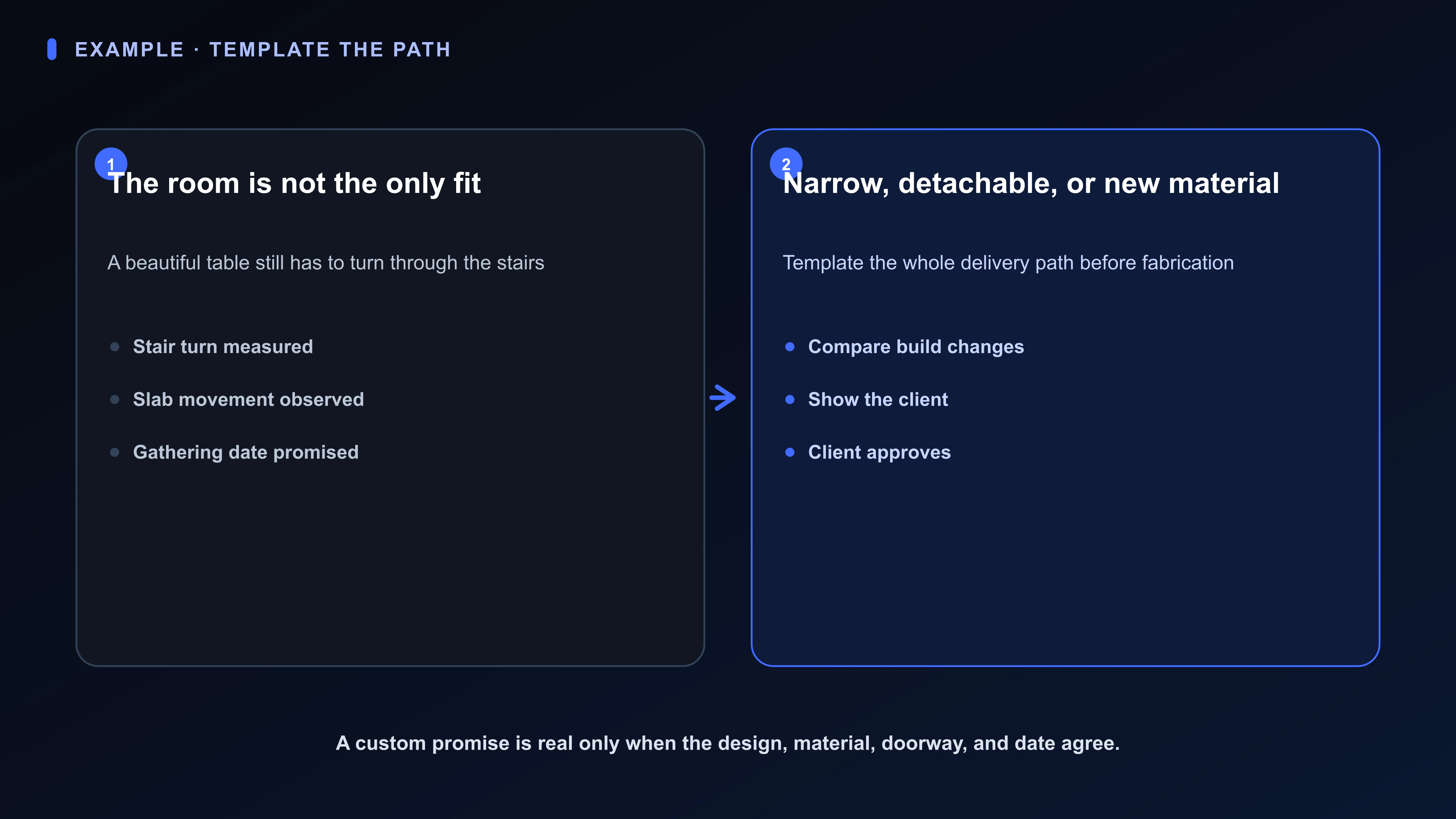The height and width of the screenshot is (819, 1456).
Task: Click the "EXAMPLE · TEMPLATE THE PATH" title
Action: click(263, 50)
